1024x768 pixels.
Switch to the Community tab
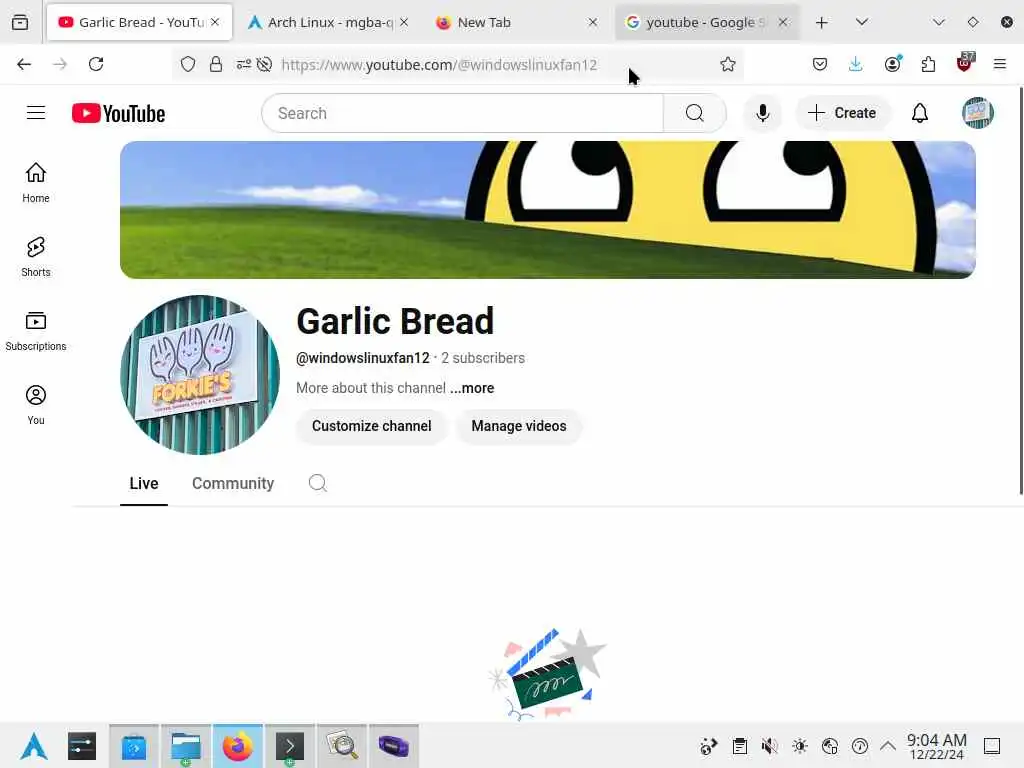click(233, 483)
